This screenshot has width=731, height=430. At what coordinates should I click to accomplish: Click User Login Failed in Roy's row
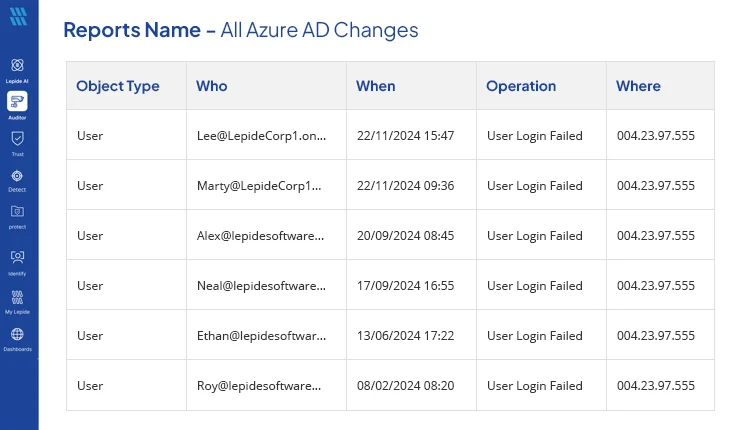(535, 385)
